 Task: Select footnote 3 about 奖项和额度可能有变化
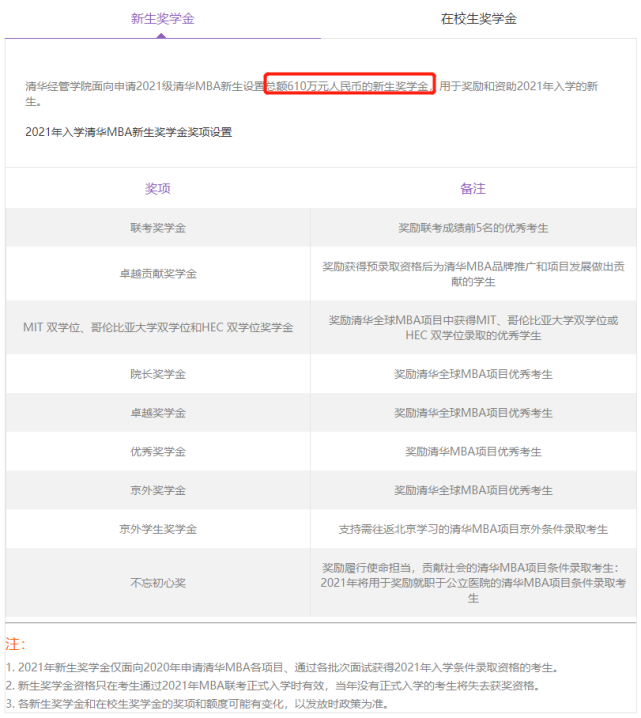[197, 704]
